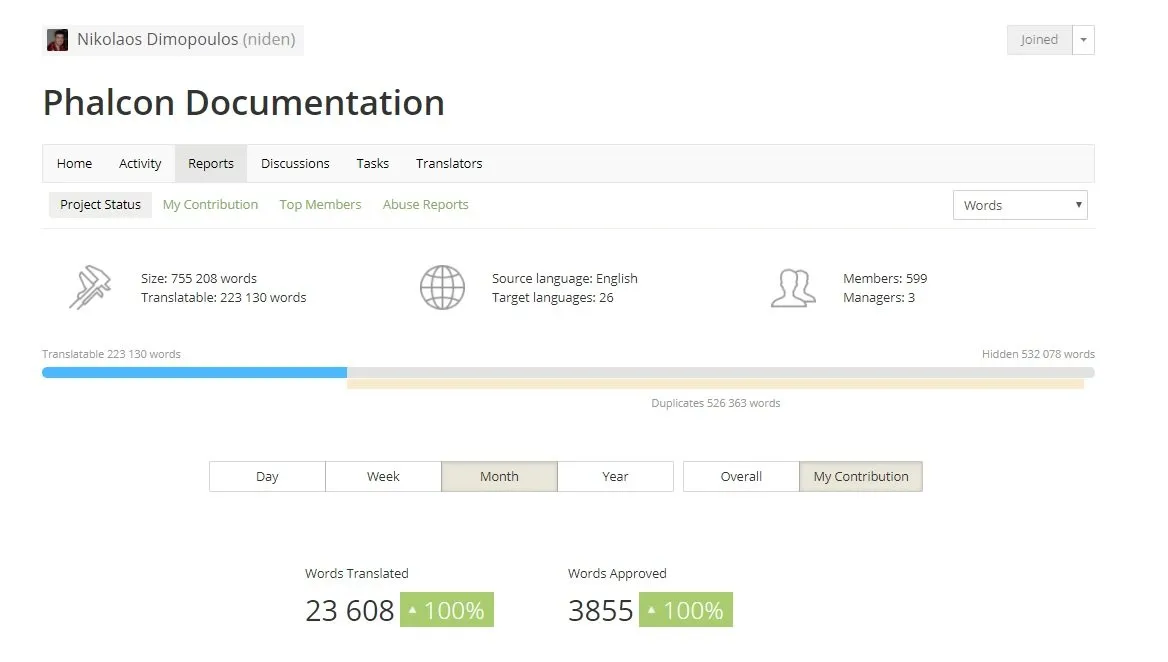The image size is (1168, 662).
Task: Click the globe languages icon
Action: pyautogui.click(x=442, y=287)
